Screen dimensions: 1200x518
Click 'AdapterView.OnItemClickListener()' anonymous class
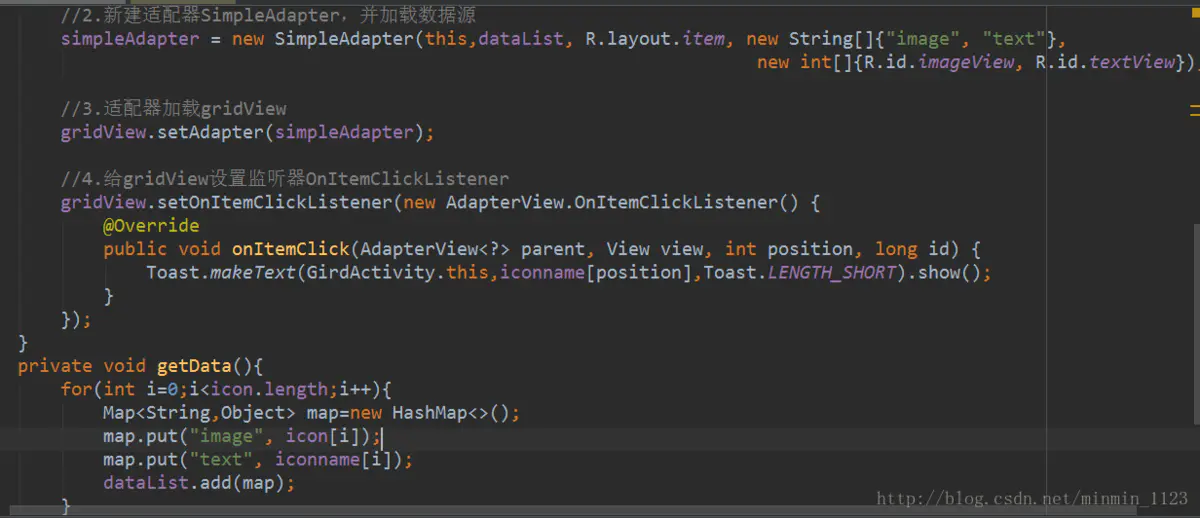pos(624,202)
